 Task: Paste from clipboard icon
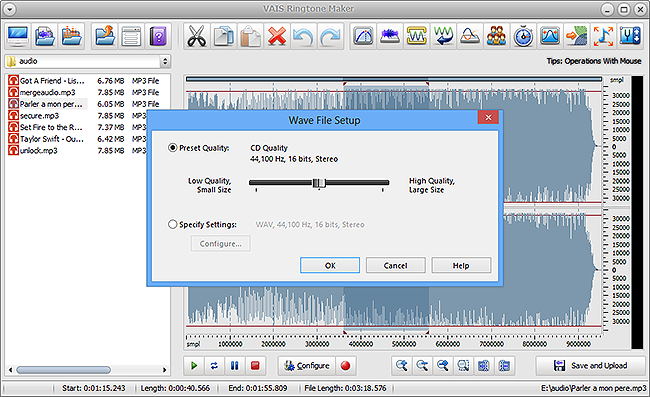[x=250, y=36]
